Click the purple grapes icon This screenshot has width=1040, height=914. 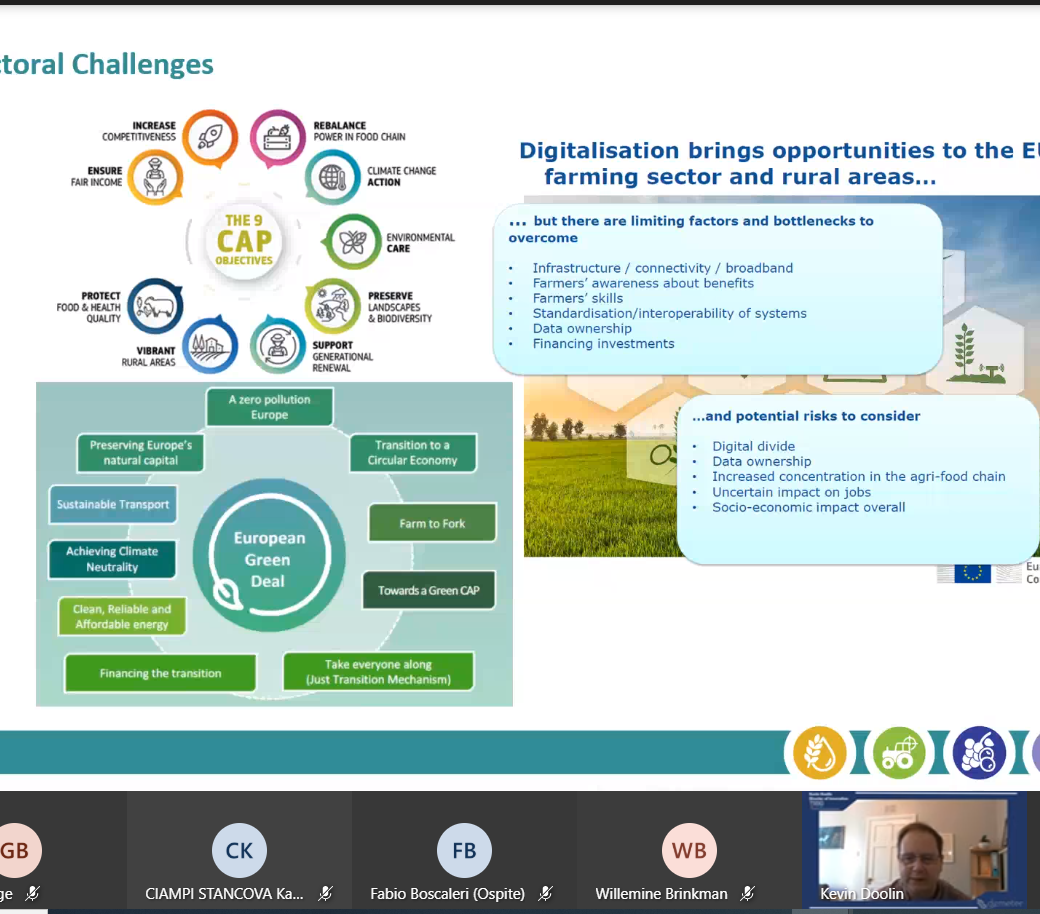click(x=979, y=752)
